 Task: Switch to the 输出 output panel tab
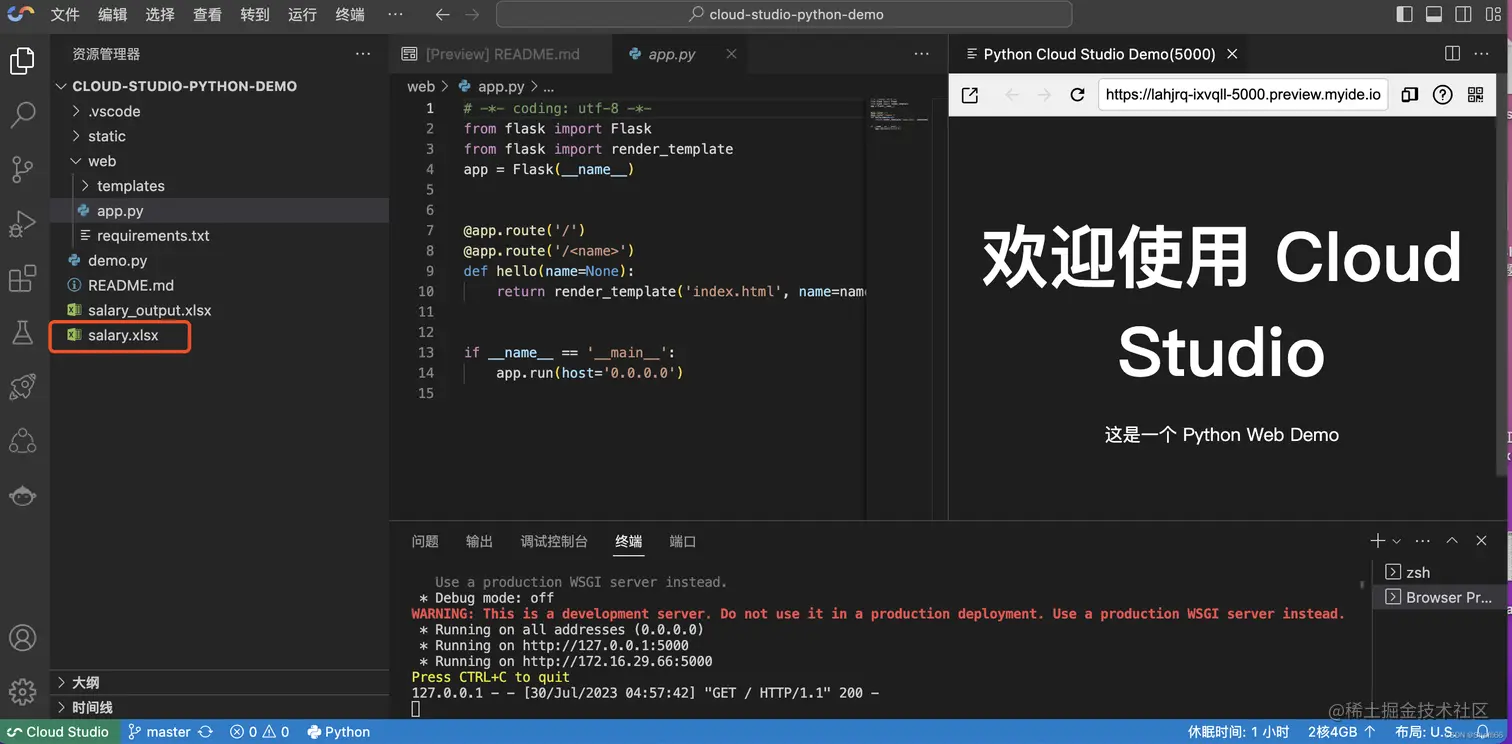(x=480, y=541)
